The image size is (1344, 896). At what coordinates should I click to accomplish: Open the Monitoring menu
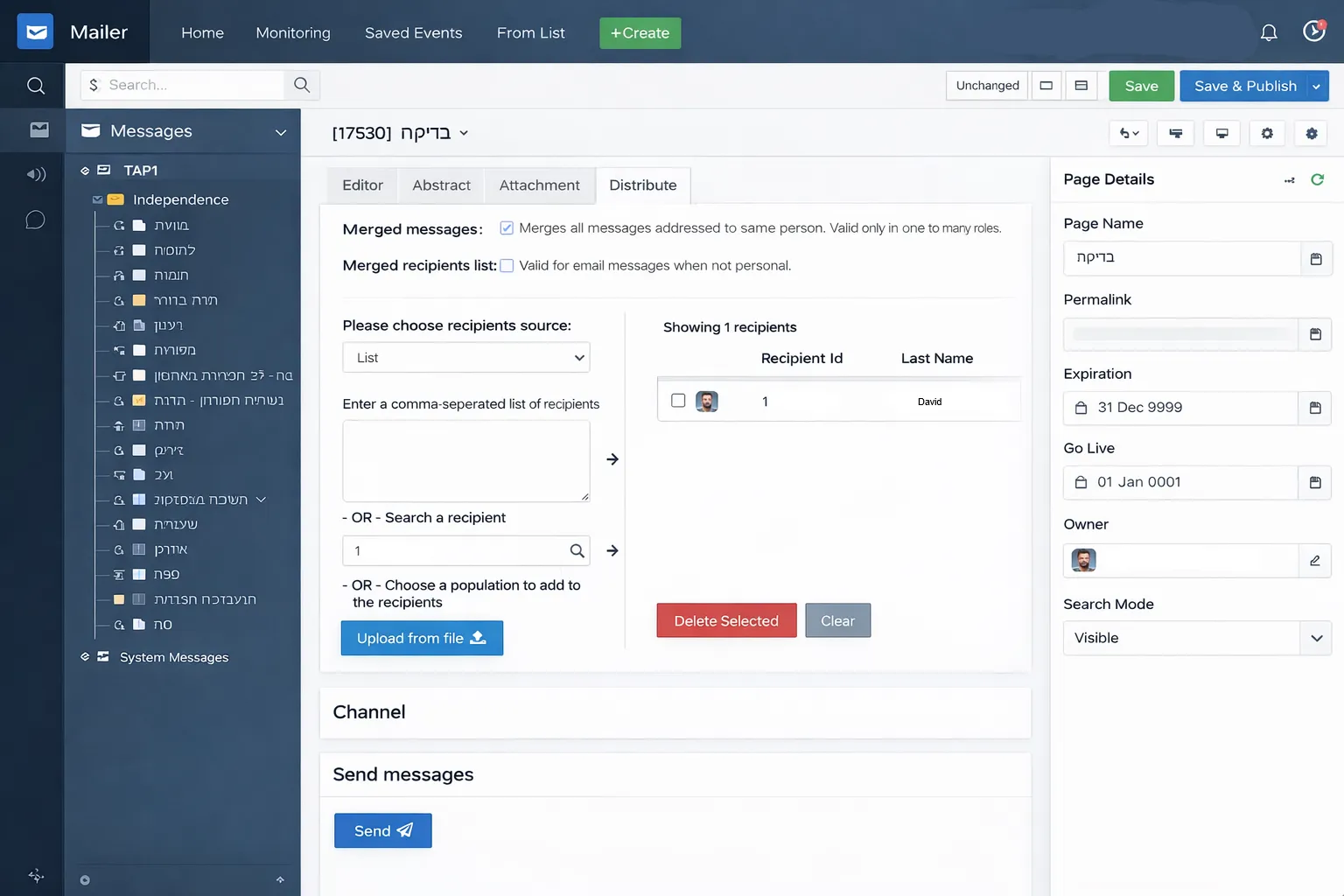tap(293, 32)
